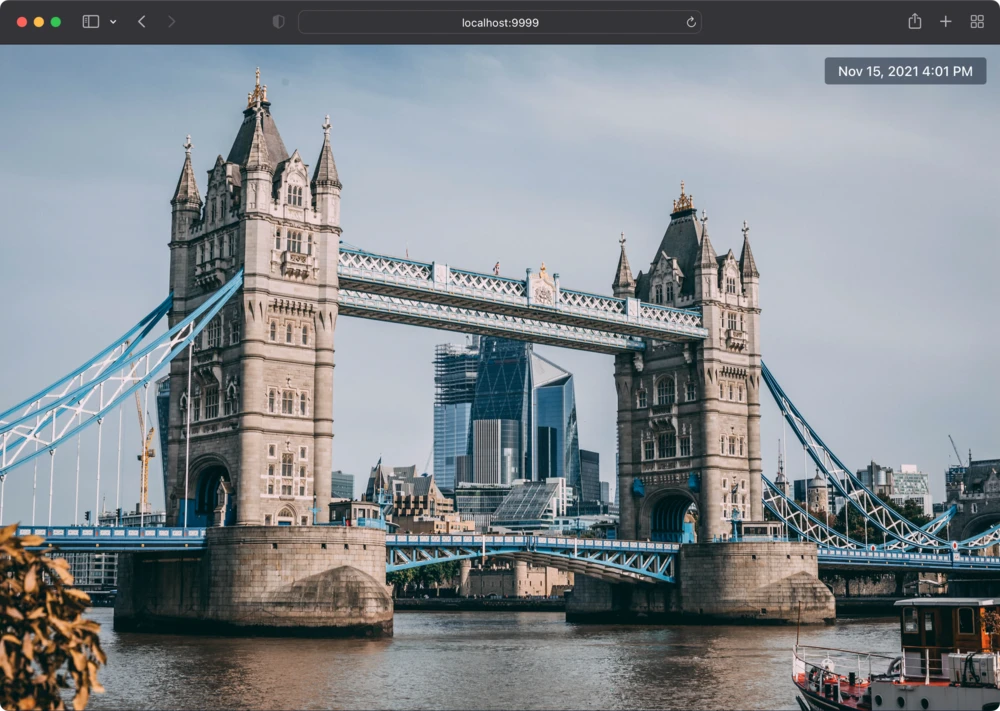The height and width of the screenshot is (711, 1000).
Task: Click the glass skyscraper between the towers
Action: pos(505,410)
